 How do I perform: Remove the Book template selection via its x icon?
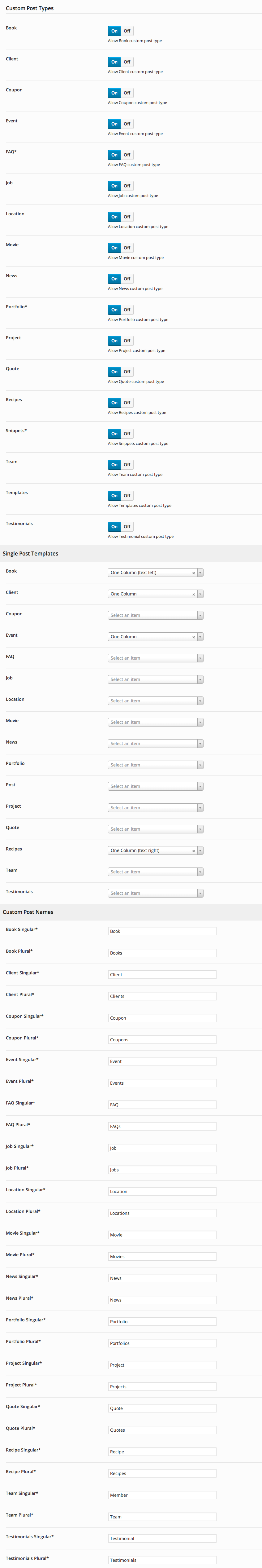click(x=193, y=572)
